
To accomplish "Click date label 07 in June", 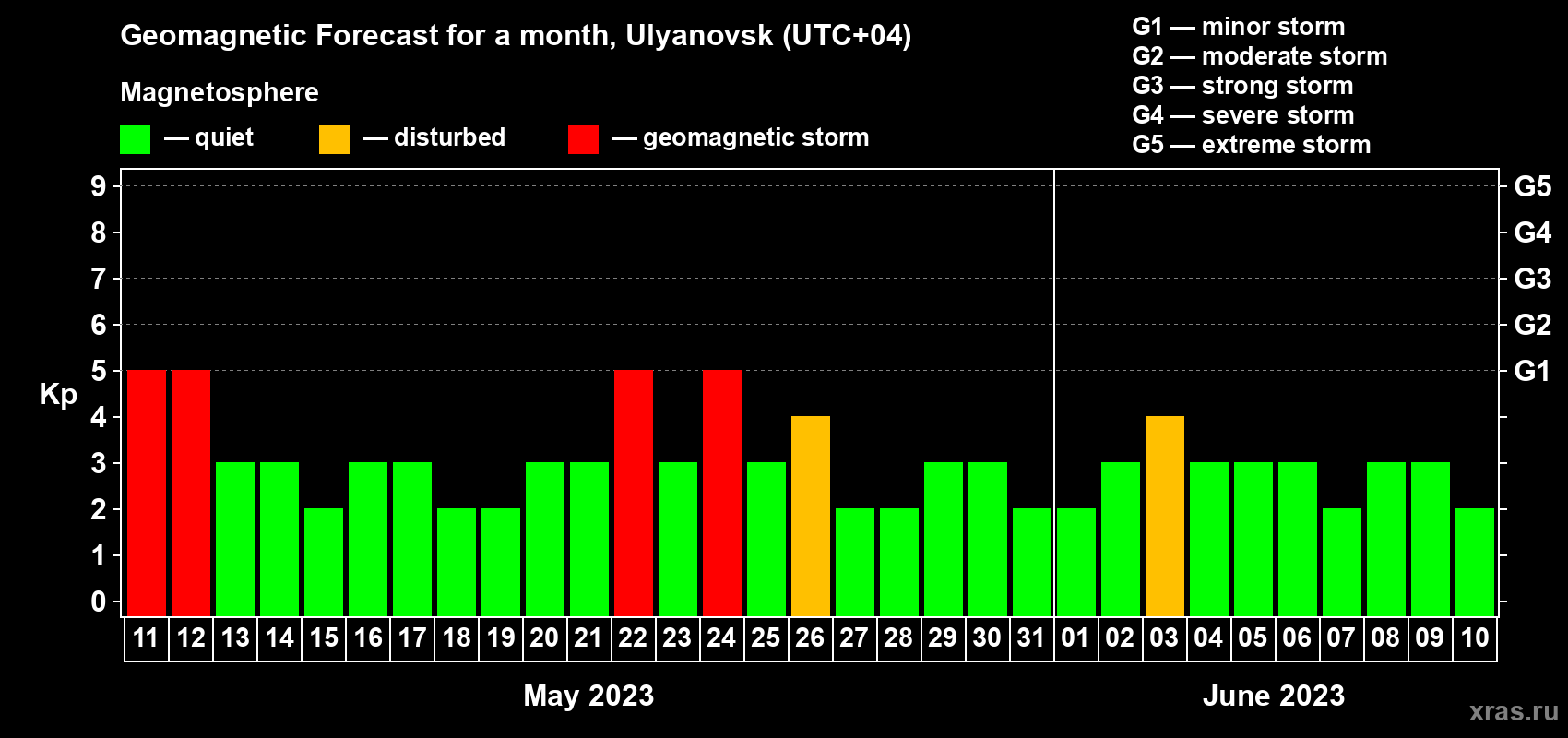I will click(1341, 637).
